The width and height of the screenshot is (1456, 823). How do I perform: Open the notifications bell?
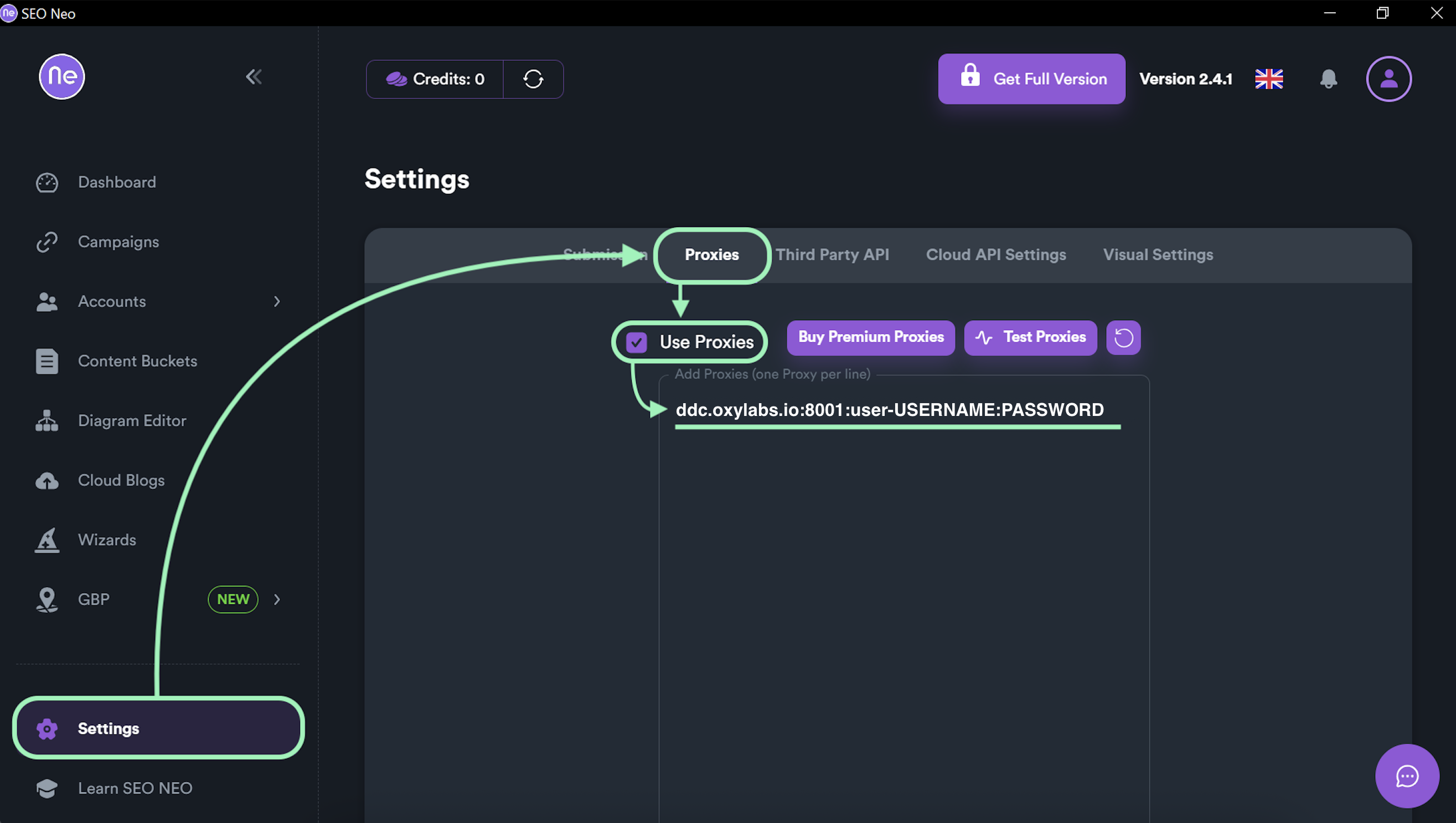coord(1328,79)
